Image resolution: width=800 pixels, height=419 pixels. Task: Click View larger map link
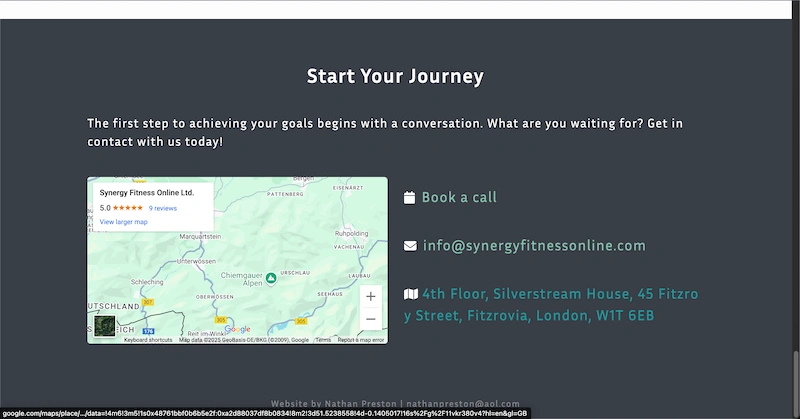point(123,222)
